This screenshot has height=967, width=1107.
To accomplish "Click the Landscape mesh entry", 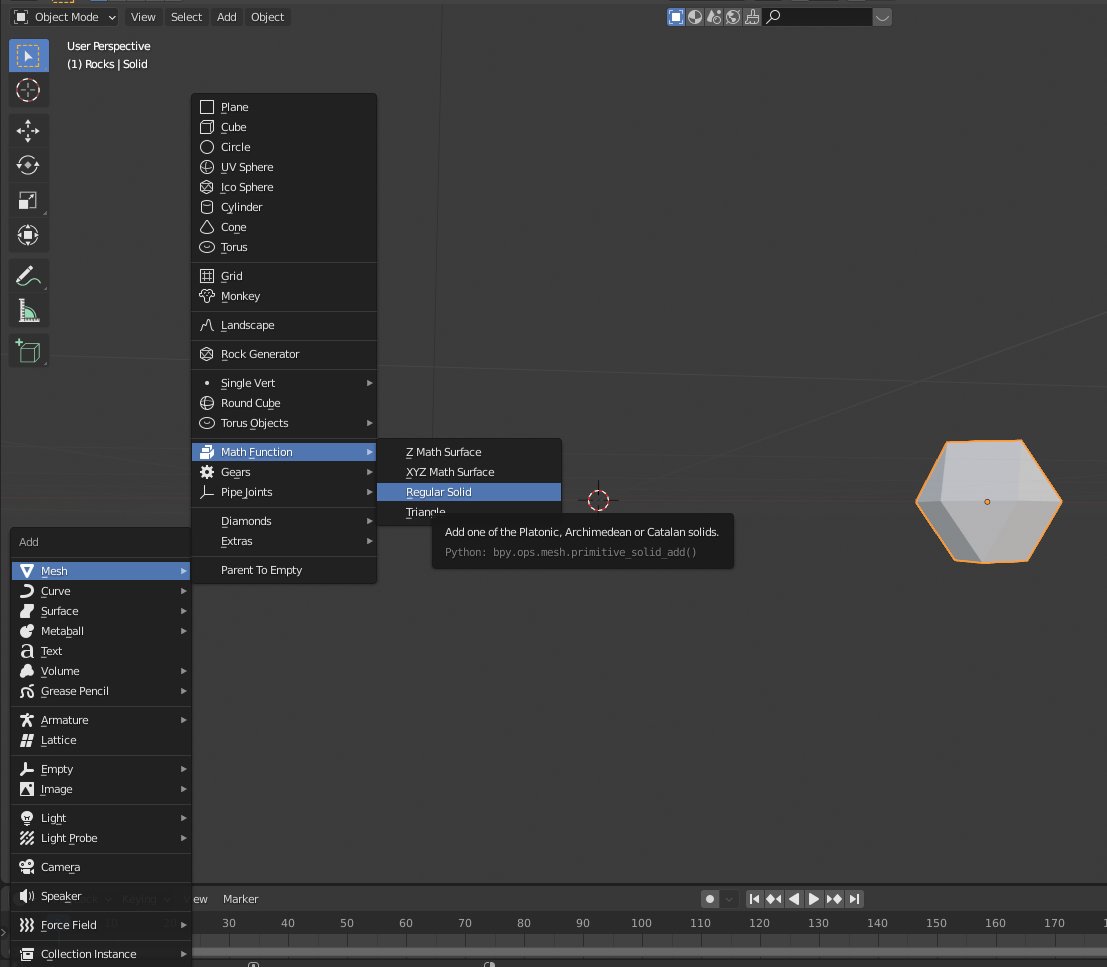I will [x=284, y=325].
